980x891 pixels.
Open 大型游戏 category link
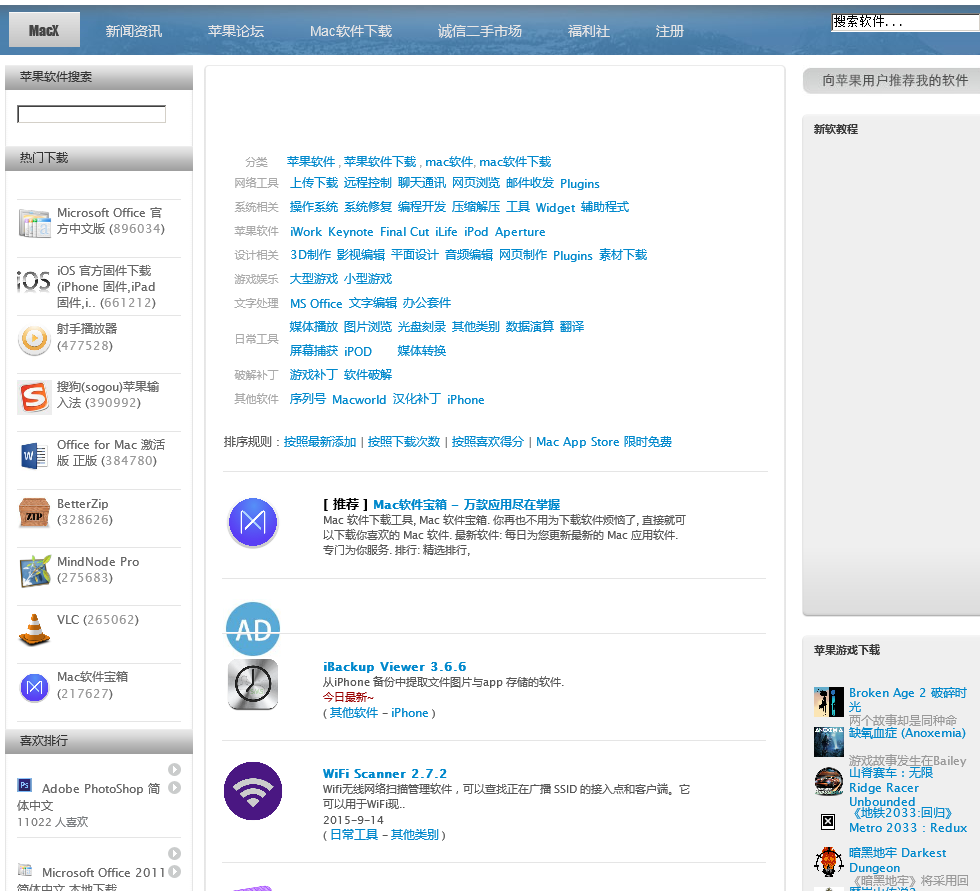coord(314,279)
